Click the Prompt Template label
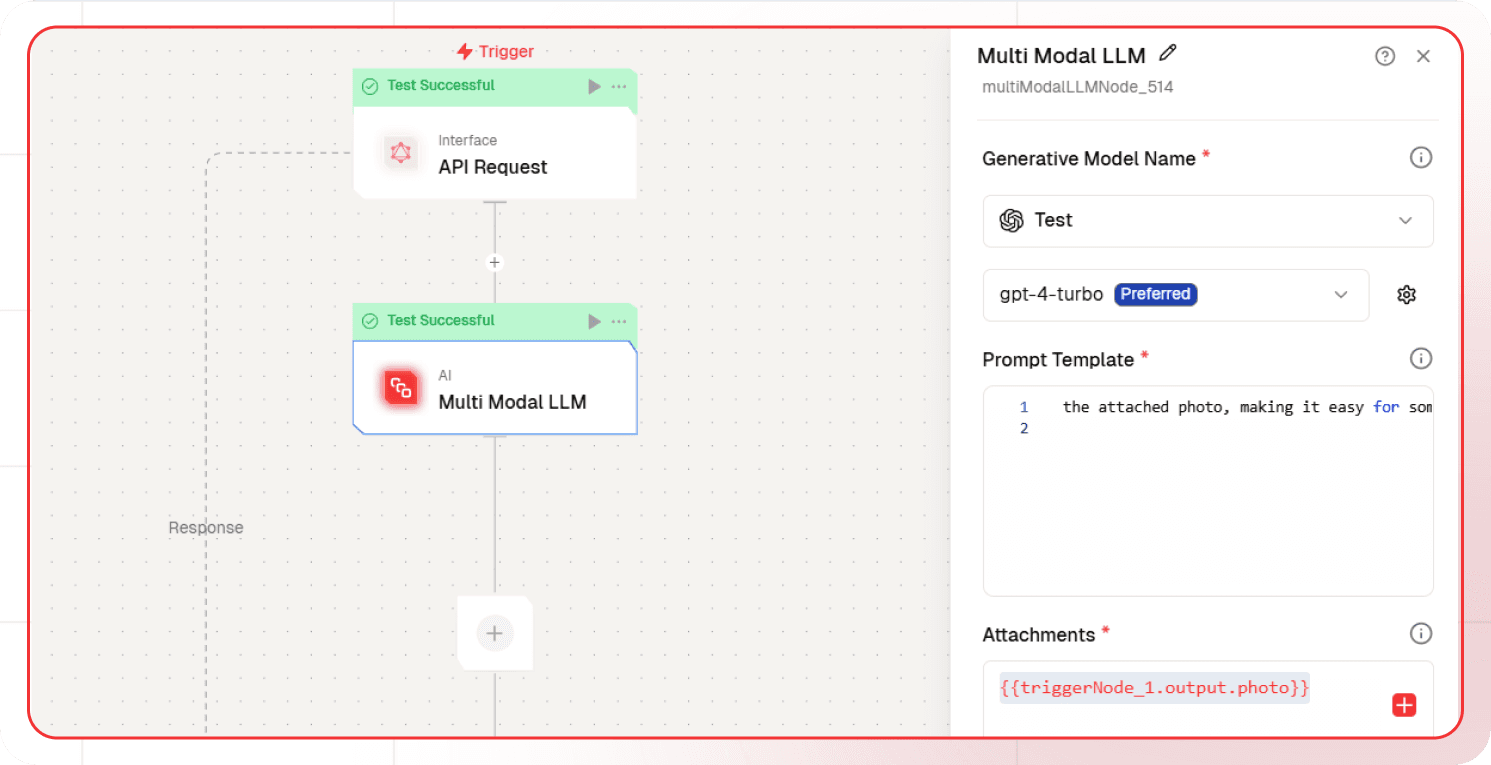Viewport: 1491px width, 765px height. click(1058, 360)
